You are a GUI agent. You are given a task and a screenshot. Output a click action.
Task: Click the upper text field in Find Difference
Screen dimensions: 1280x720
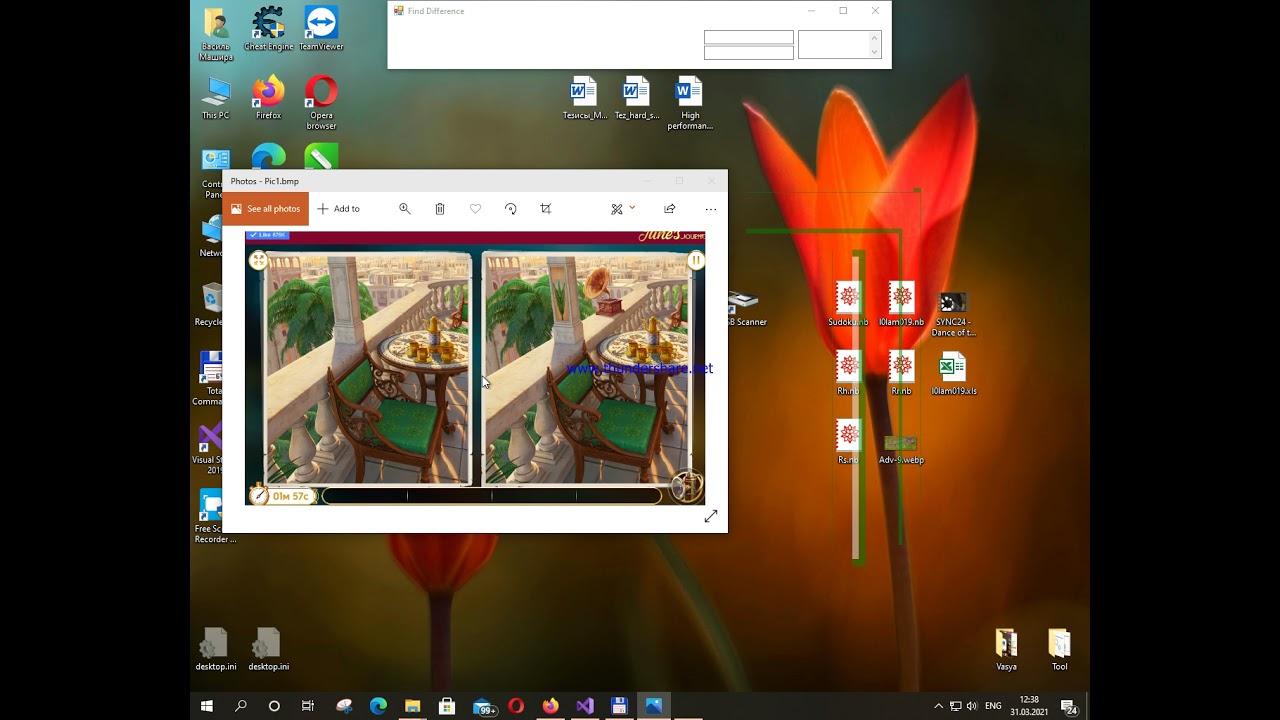tap(748, 38)
